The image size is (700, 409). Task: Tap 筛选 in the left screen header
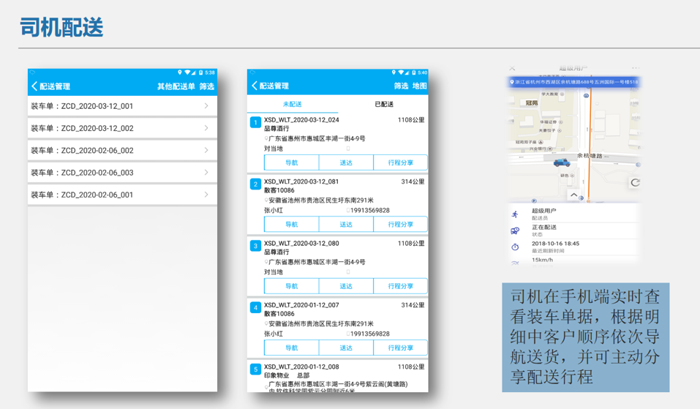click(x=206, y=86)
